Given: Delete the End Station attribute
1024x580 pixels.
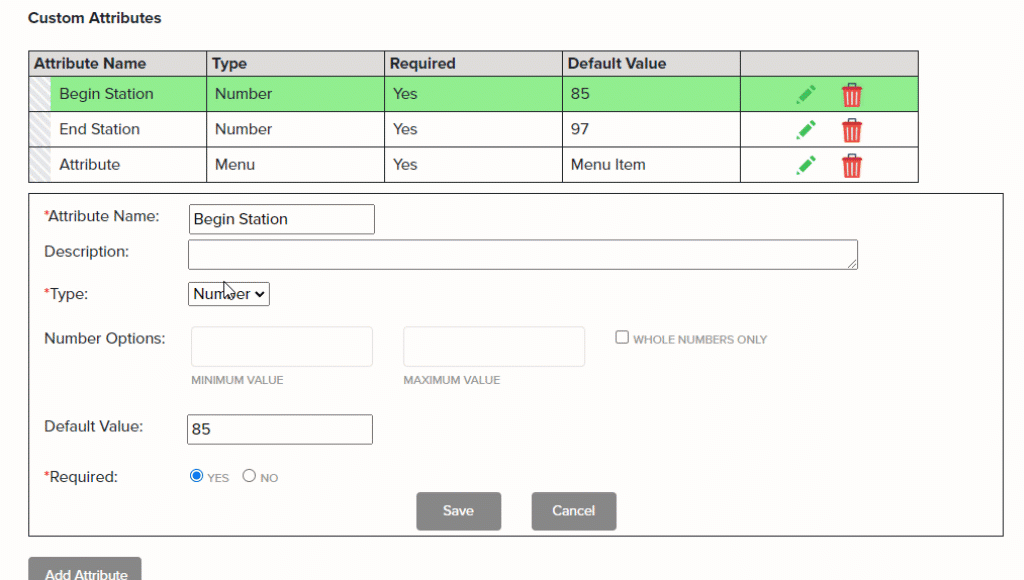Looking at the screenshot, I should tap(851, 129).
